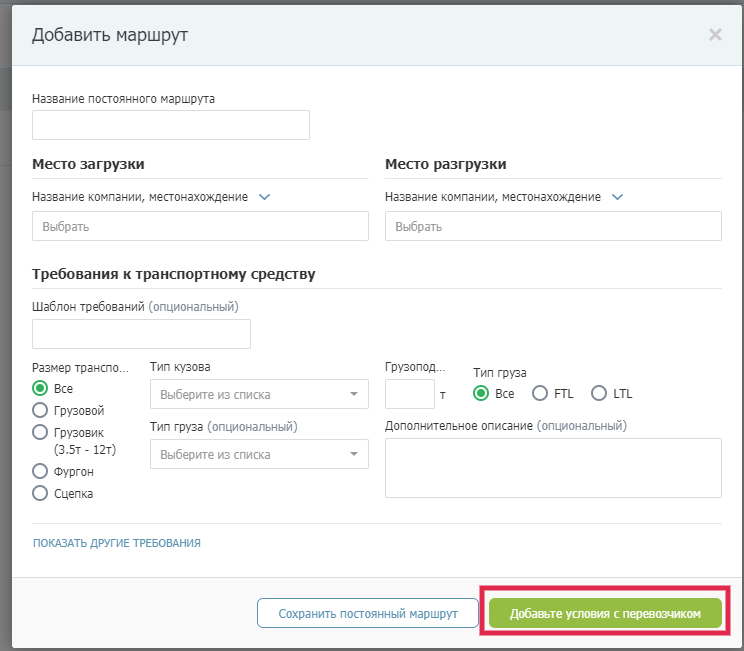
Task: Open Тип кузова dropdown list
Action: coord(259,394)
